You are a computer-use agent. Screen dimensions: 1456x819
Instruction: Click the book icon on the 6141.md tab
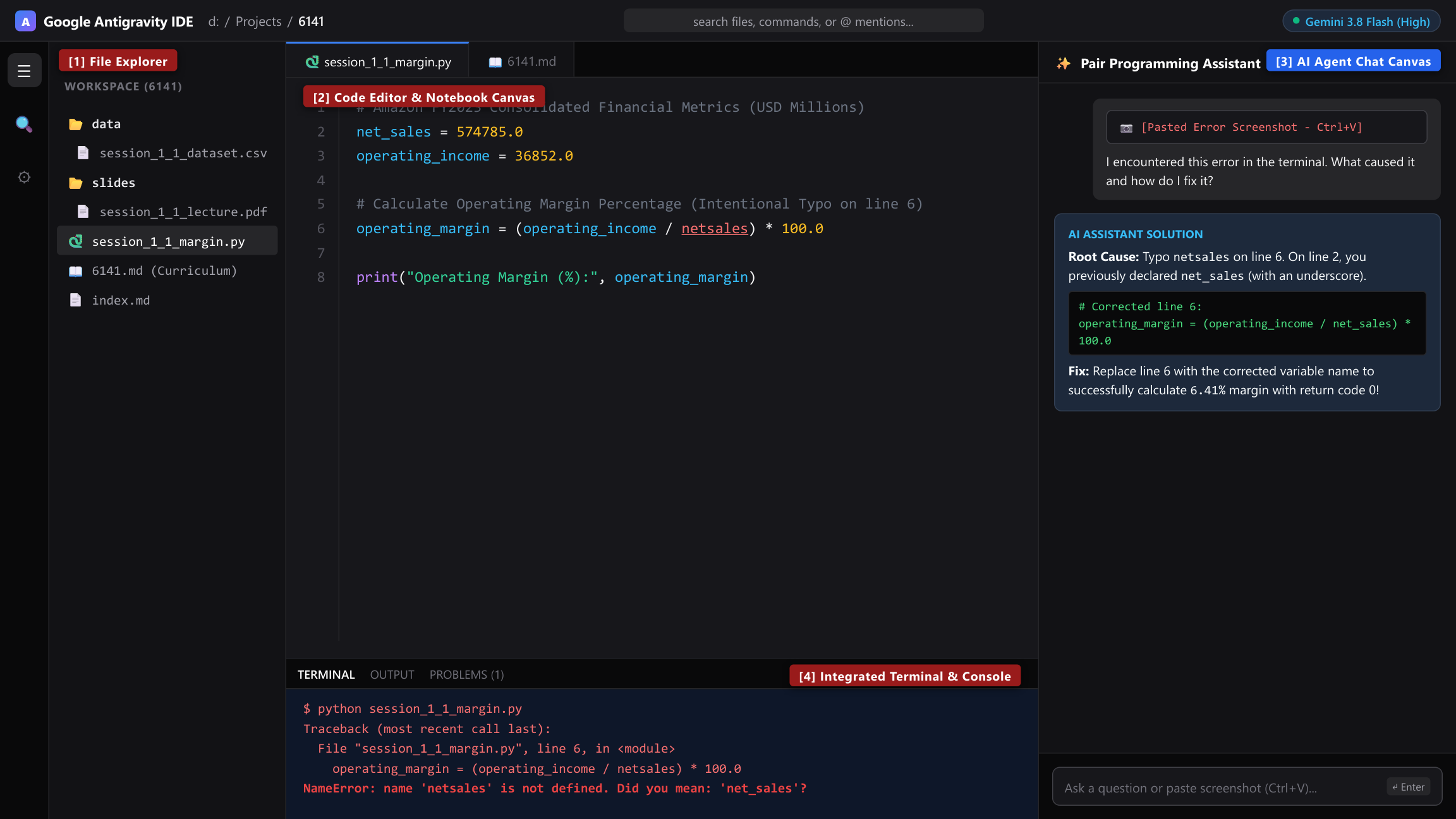495,62
